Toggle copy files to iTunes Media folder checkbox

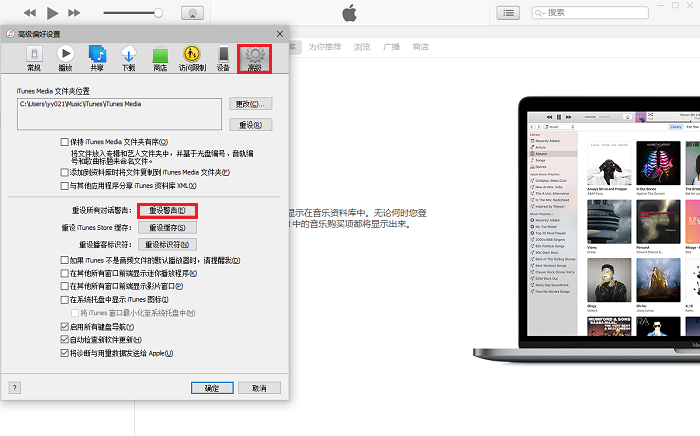64,172
